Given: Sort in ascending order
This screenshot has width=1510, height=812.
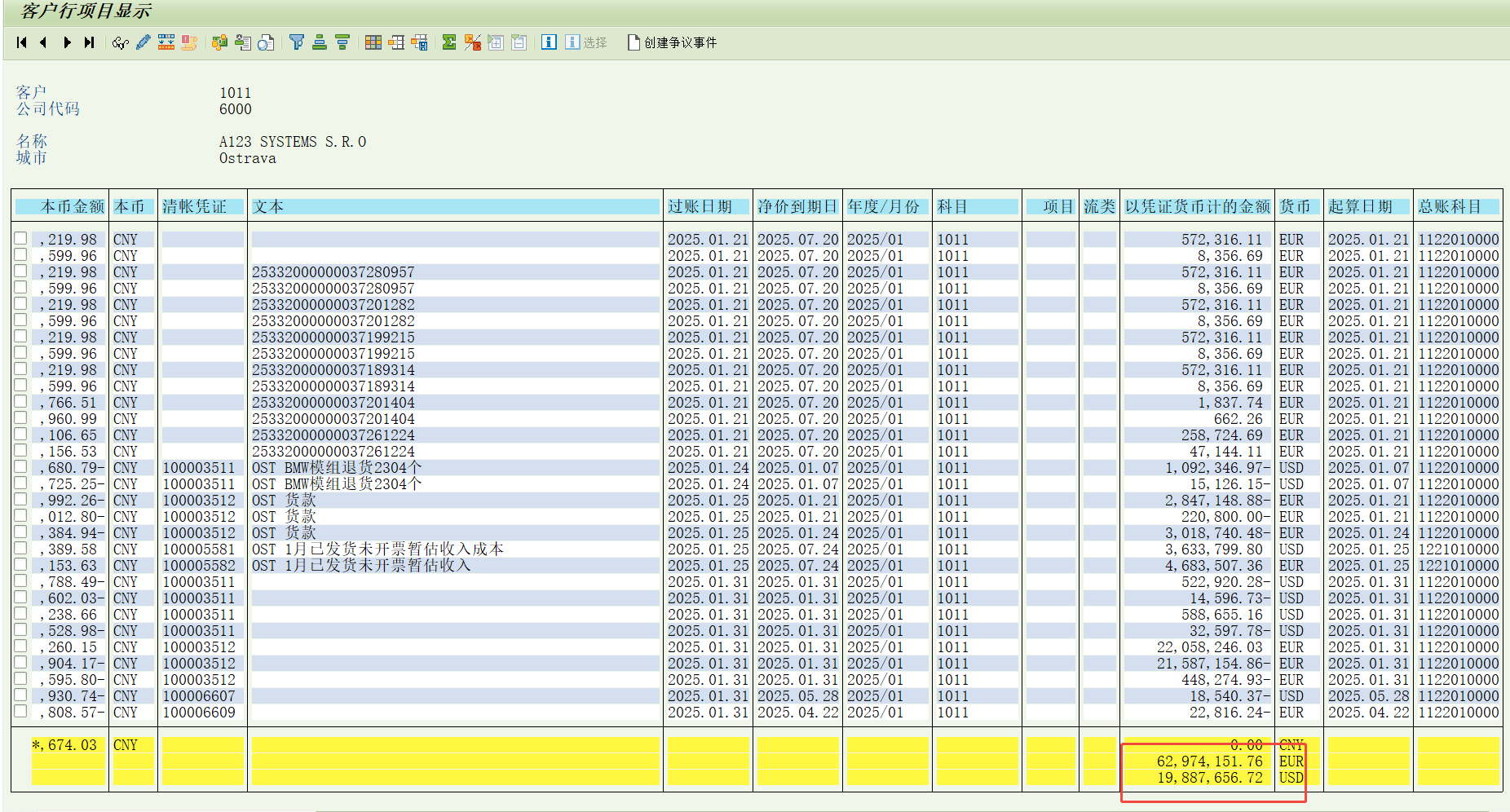Looking at the screenshot, I should pyautogui.click(x=320, y=42).
